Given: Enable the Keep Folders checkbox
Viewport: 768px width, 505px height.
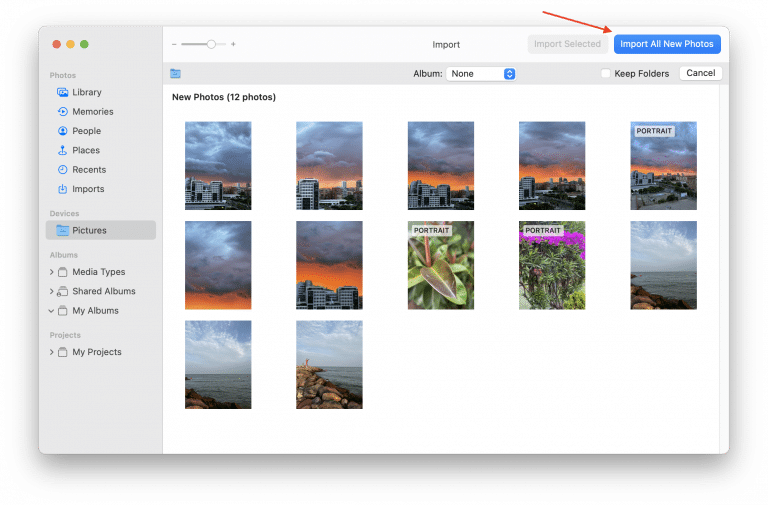Looking at the screenshot, I should 606,73.
